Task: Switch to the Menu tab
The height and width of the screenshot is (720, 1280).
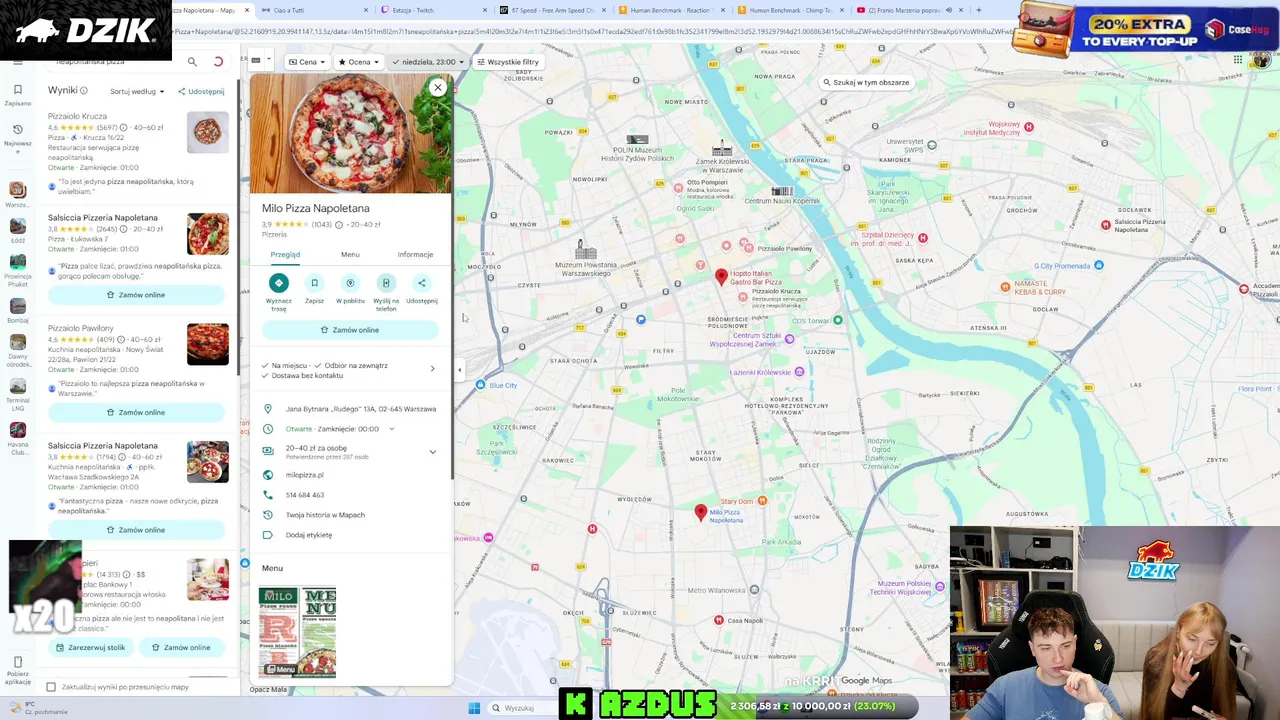Action: 350,255
